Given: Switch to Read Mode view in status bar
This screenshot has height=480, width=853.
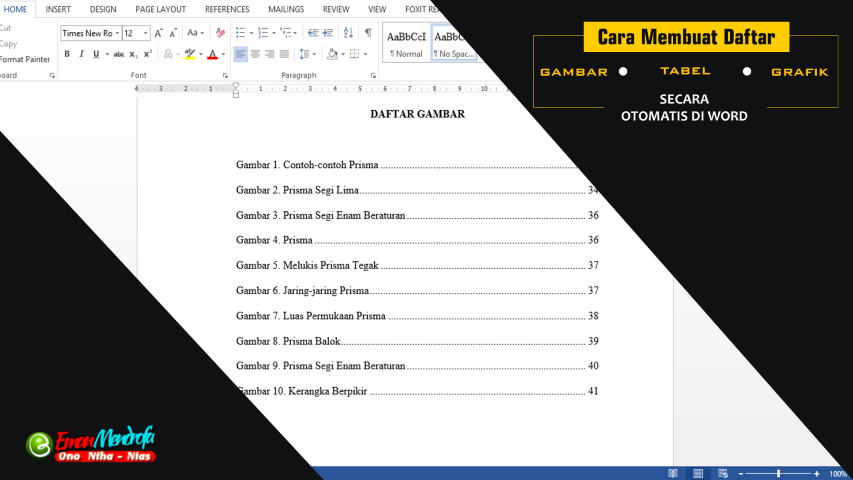Looking at the screenshot, I should click(x=673, y=473).
